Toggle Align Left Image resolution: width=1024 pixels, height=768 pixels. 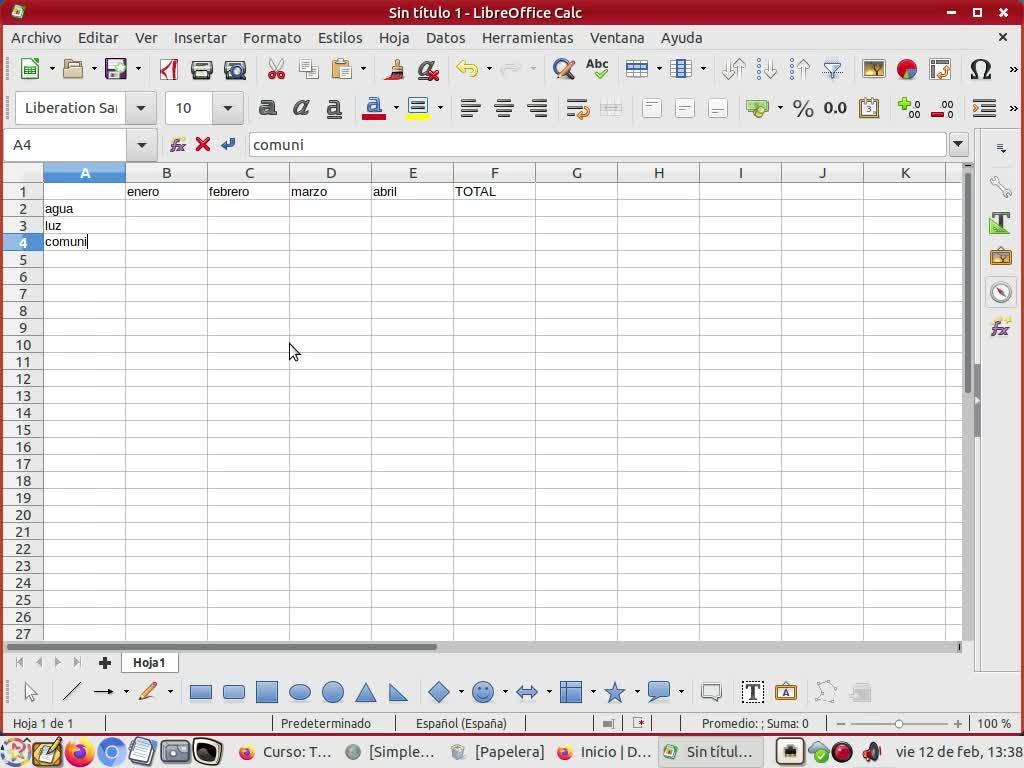[470, 108]
